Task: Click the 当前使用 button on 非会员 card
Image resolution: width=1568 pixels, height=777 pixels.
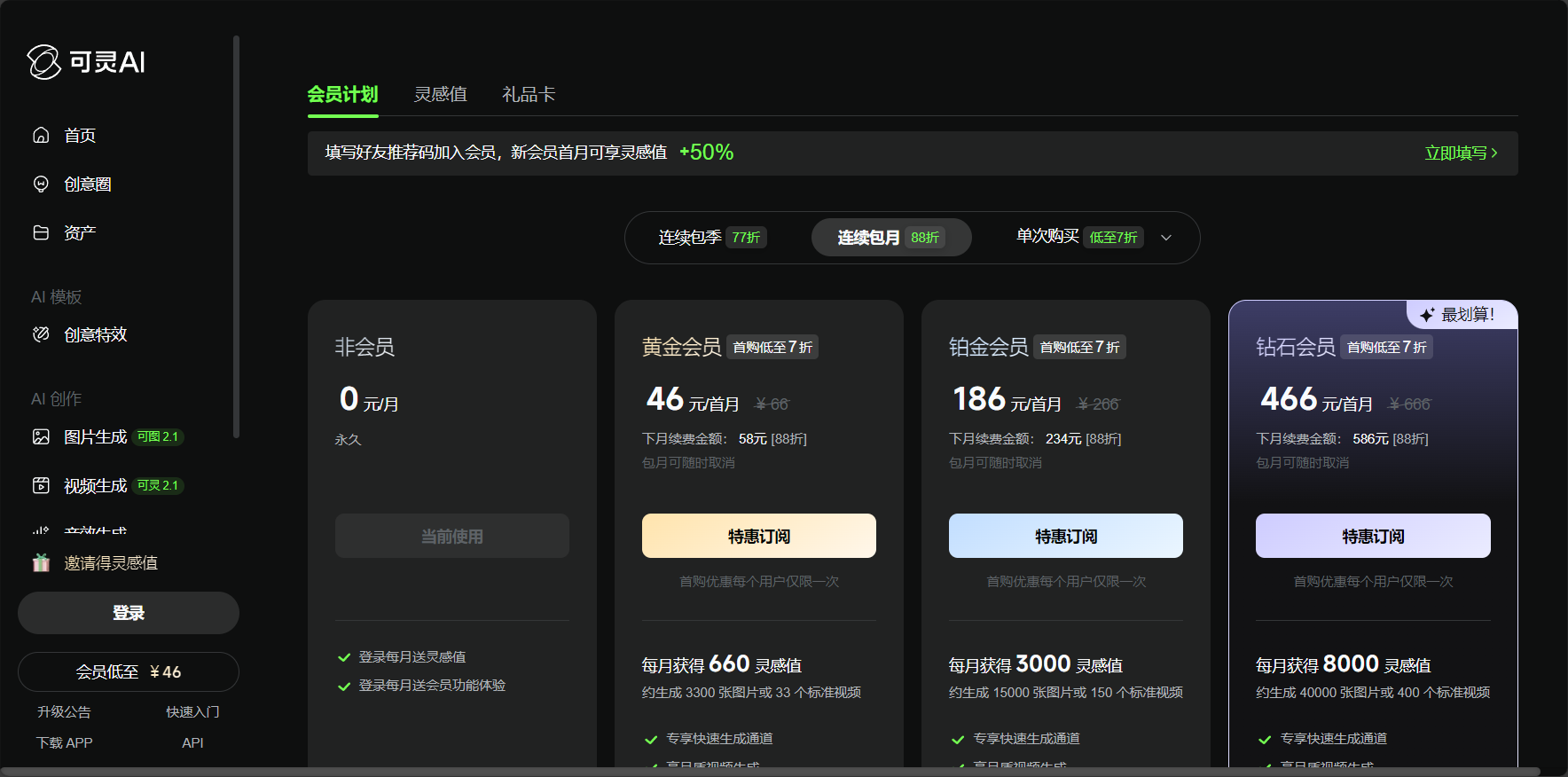Action: (452, 536)
